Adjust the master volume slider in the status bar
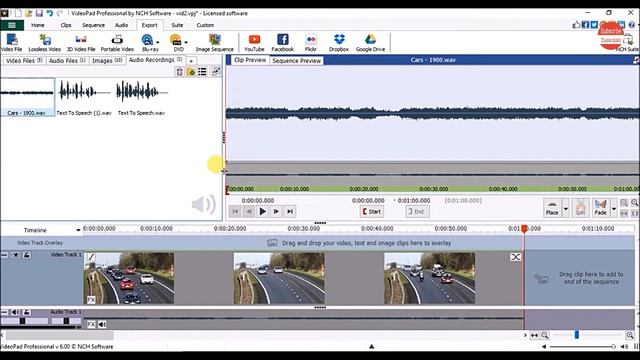 pos(582,347)
